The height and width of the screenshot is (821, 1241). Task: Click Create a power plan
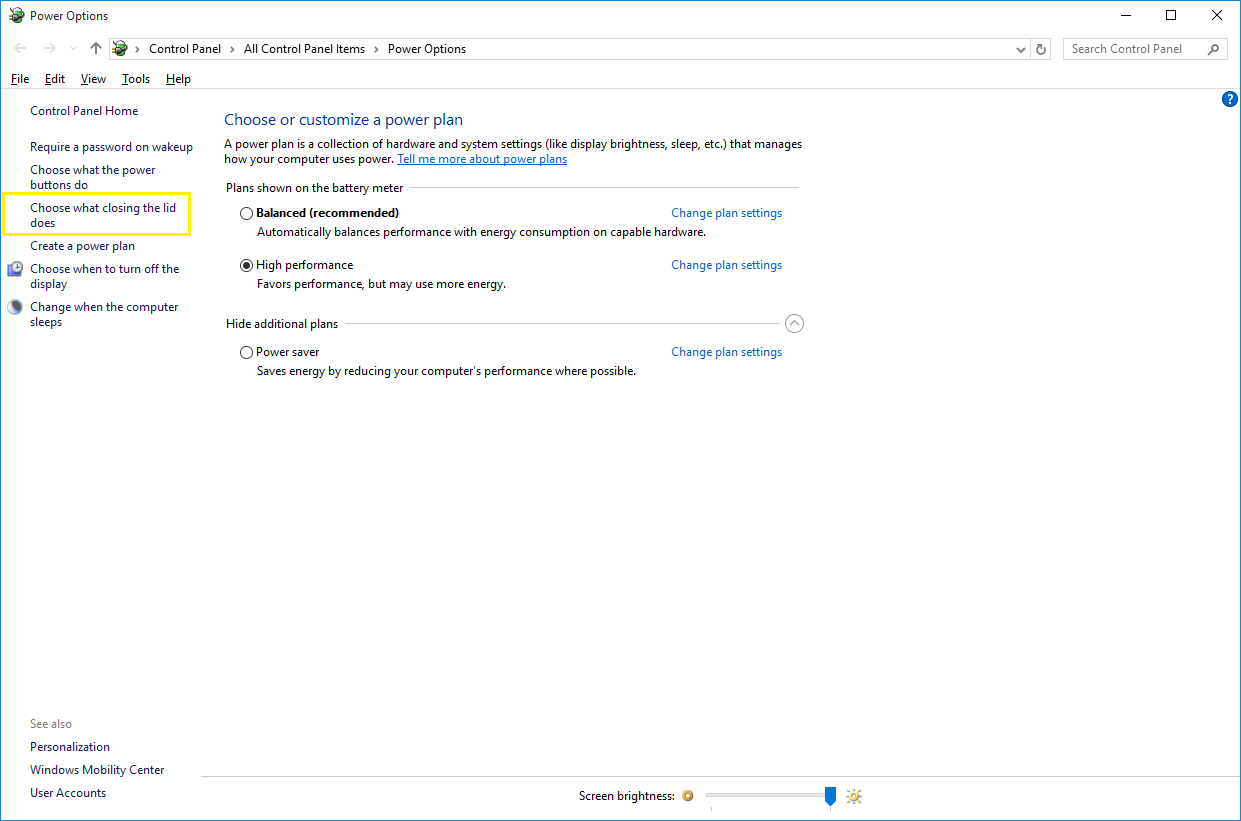(82, 246)
